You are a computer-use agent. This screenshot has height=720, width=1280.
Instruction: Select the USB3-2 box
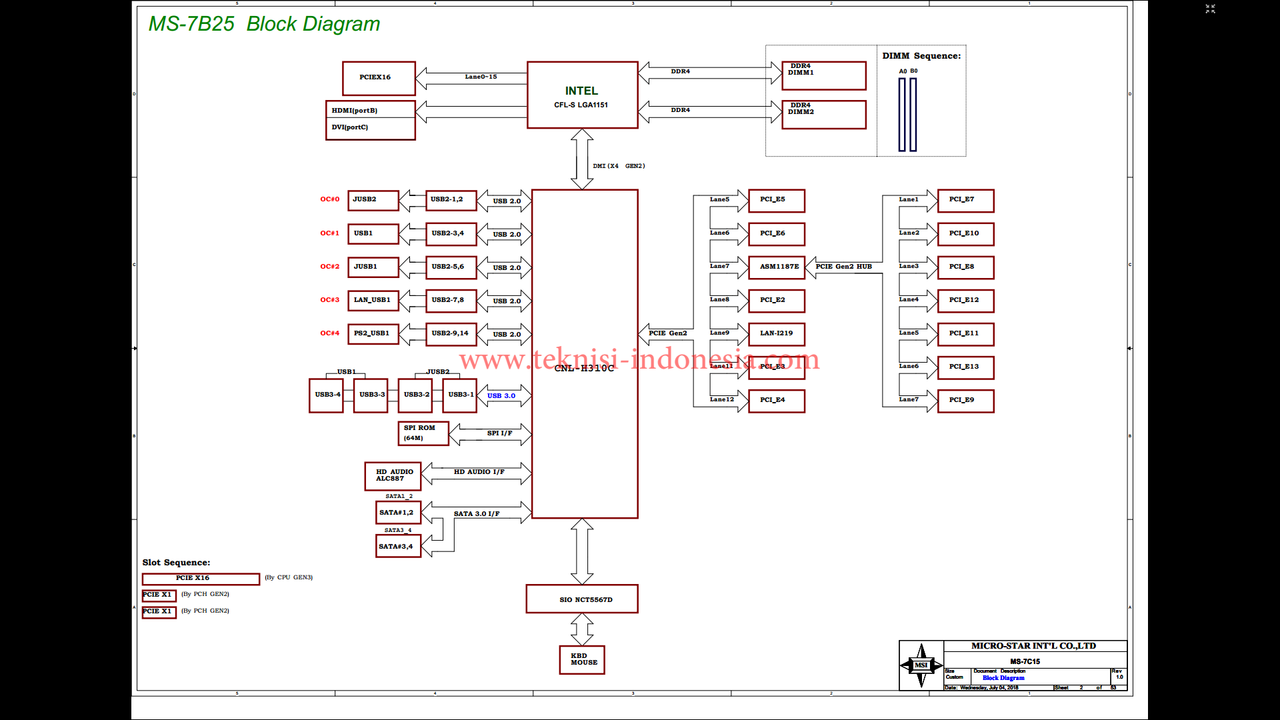(415, 395)
